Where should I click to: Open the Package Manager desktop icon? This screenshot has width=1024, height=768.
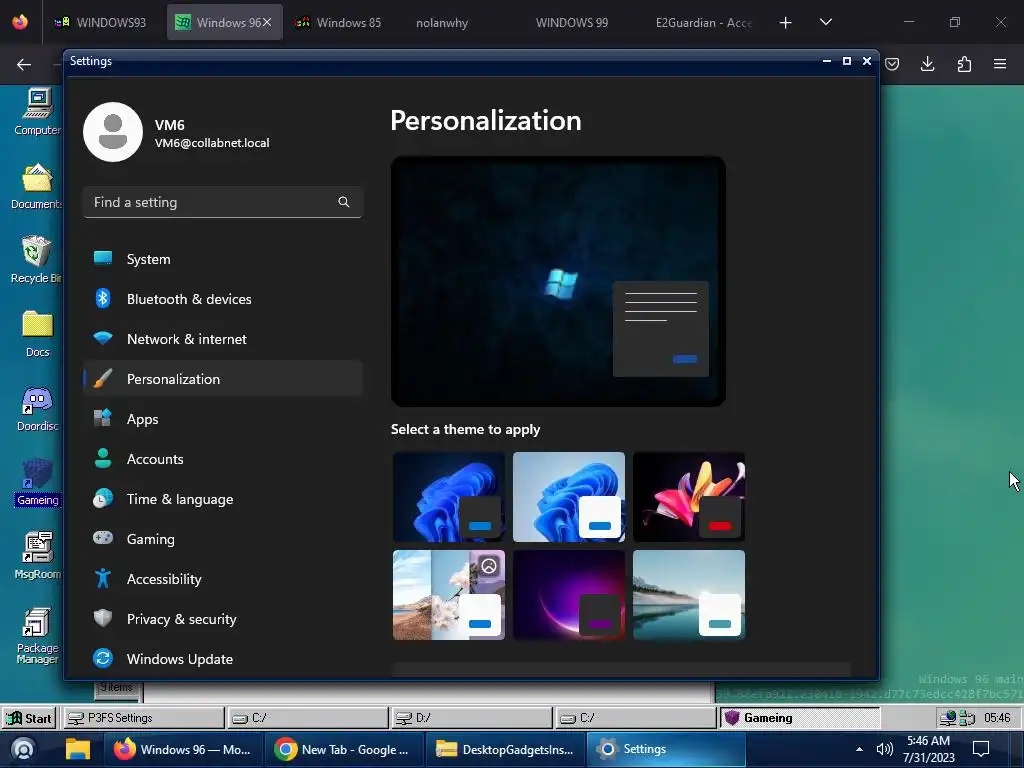click(37, 635)
